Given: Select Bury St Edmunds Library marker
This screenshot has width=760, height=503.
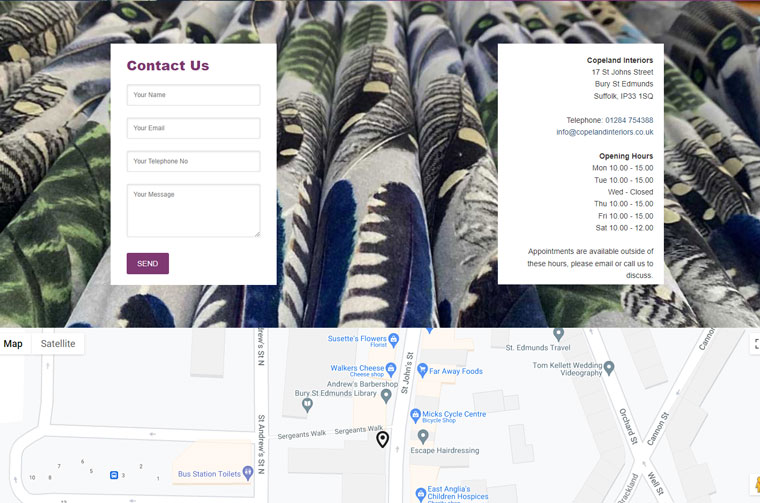Looking at the screenshot, I should (x=307, y=405).
